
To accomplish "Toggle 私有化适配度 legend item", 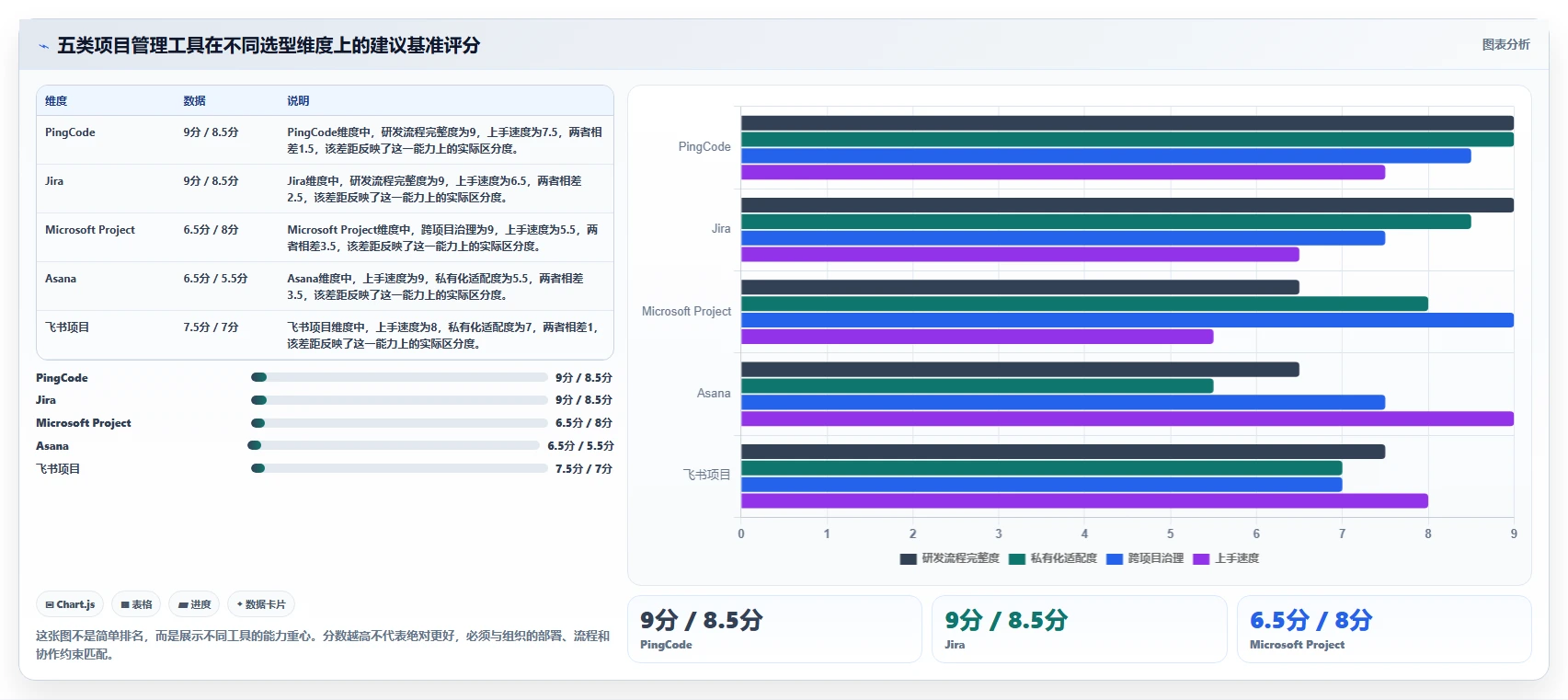I will click(1052, 558).
